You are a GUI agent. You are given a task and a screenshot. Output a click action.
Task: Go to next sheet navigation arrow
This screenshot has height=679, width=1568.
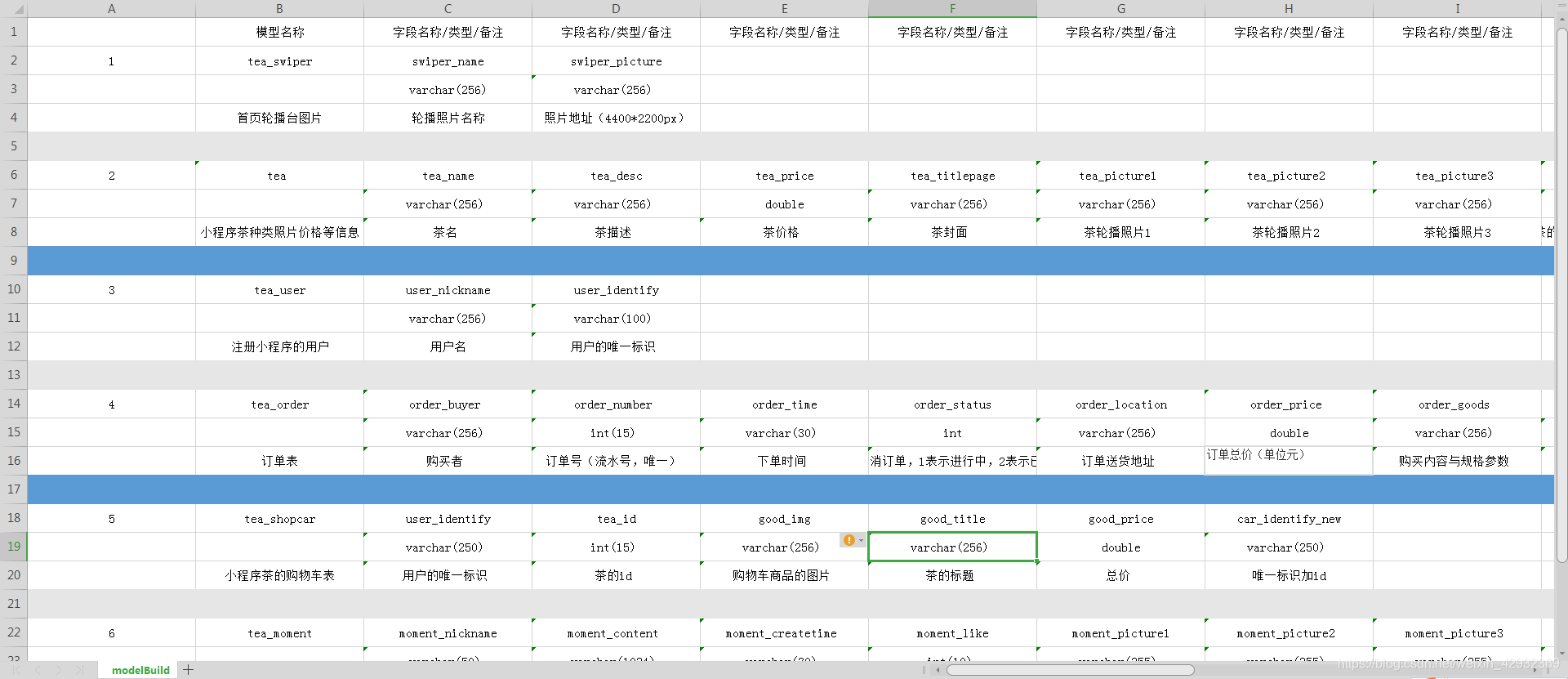(x=58, y=670)
